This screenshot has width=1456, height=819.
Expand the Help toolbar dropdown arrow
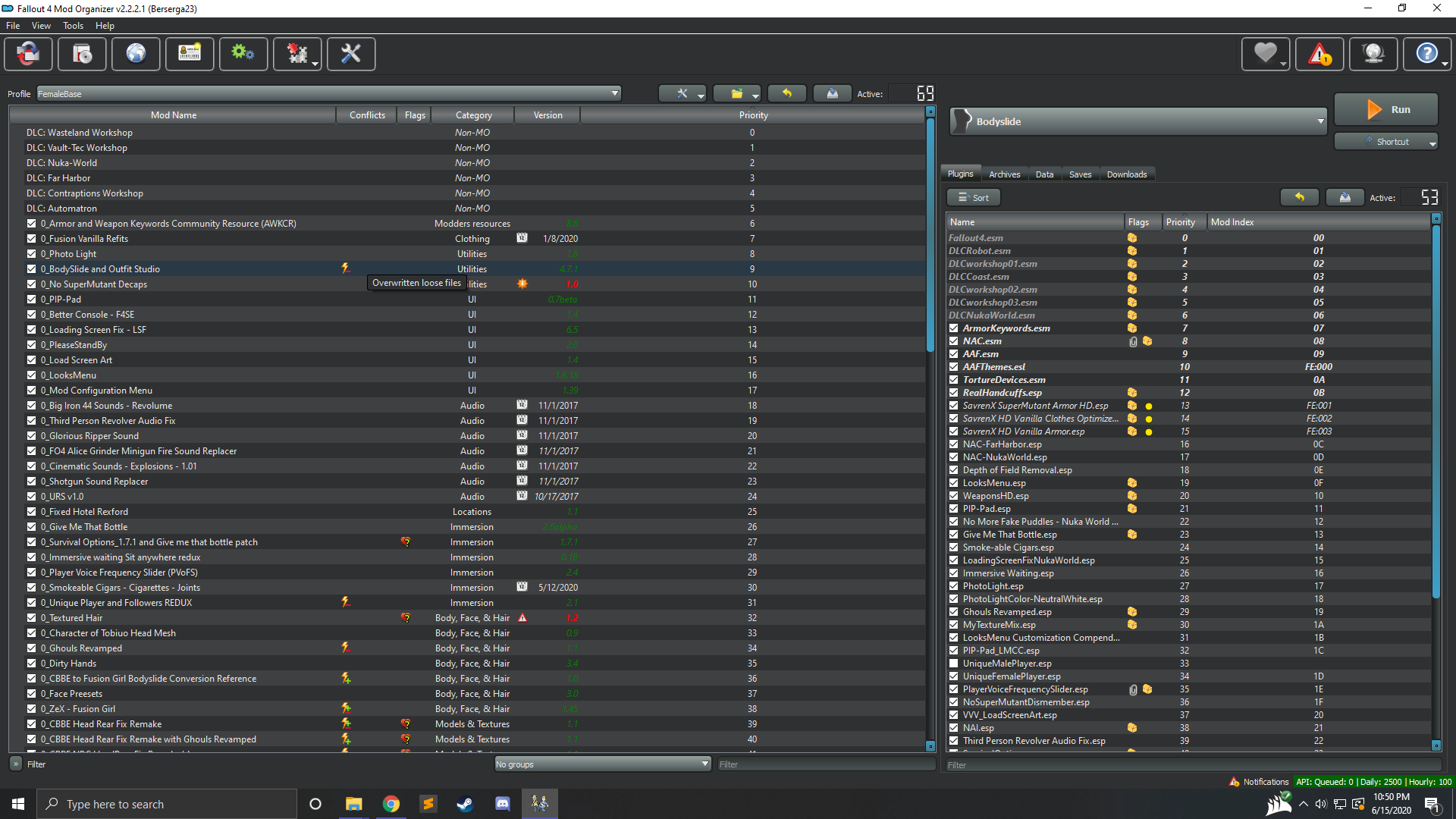pos(1445,64)
